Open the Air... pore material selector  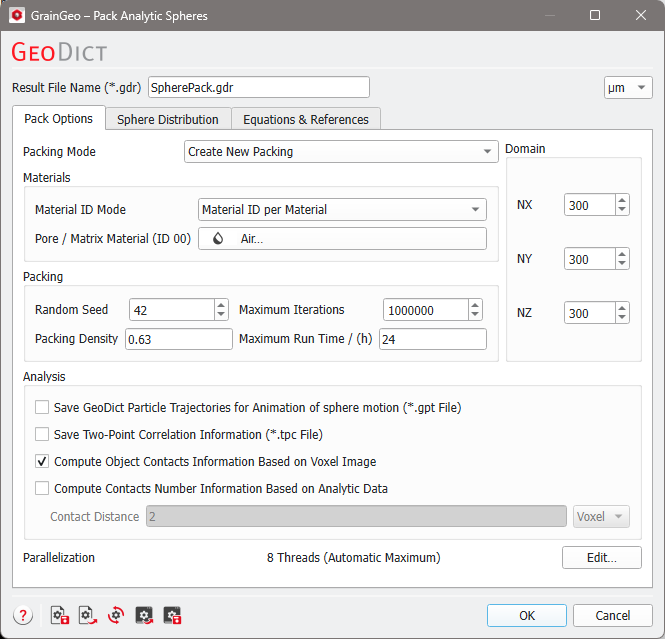coord(342,239)
